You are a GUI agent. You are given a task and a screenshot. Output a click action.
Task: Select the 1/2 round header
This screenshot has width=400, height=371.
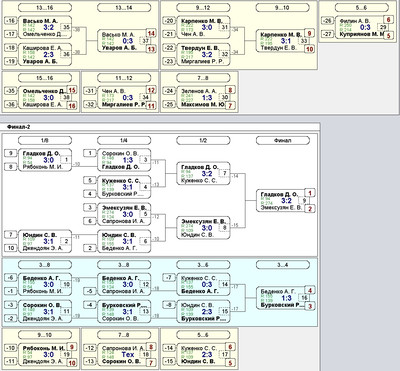click(203, 140)
